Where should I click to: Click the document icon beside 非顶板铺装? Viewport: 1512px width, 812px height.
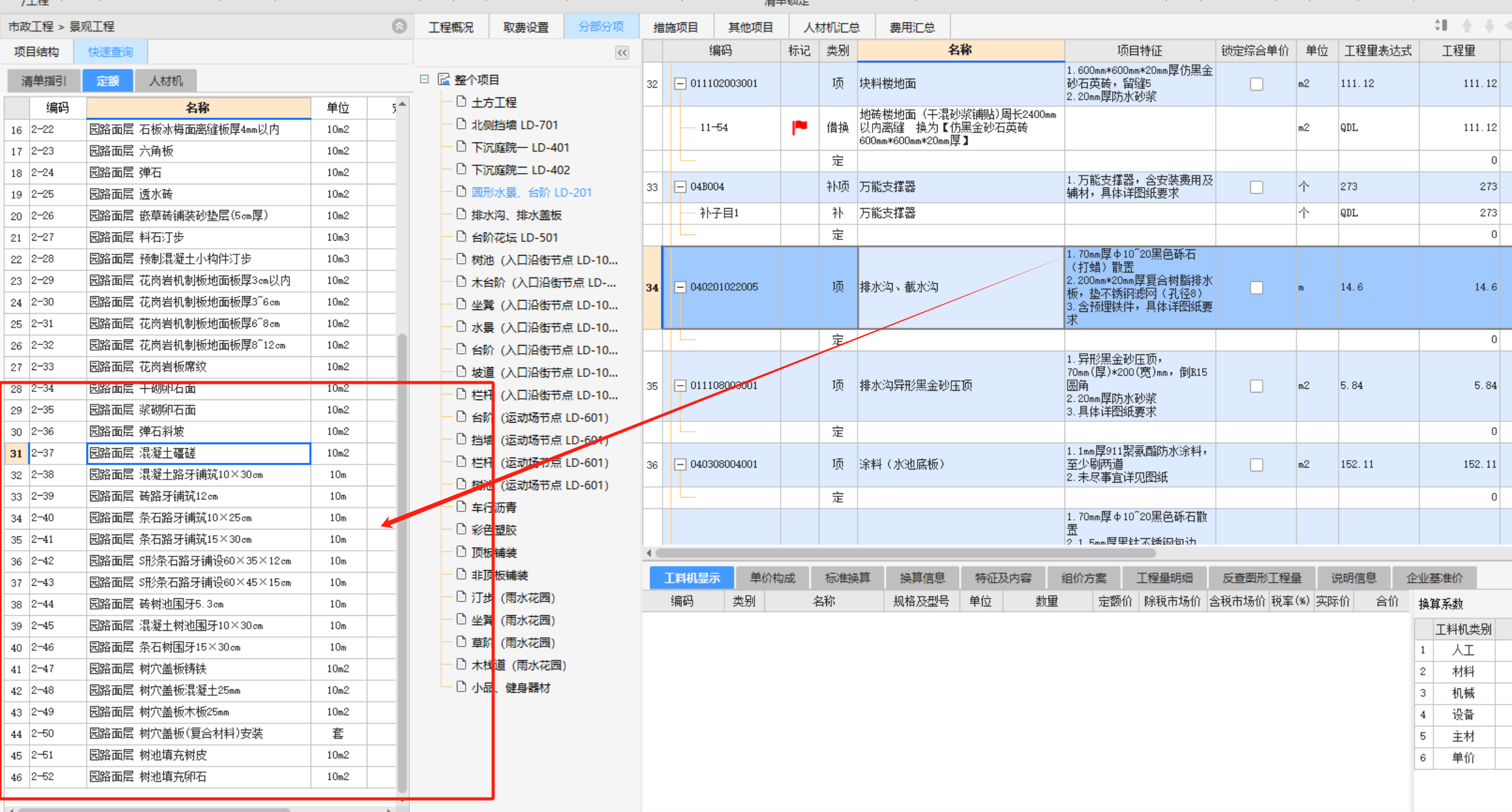point(461,574)
